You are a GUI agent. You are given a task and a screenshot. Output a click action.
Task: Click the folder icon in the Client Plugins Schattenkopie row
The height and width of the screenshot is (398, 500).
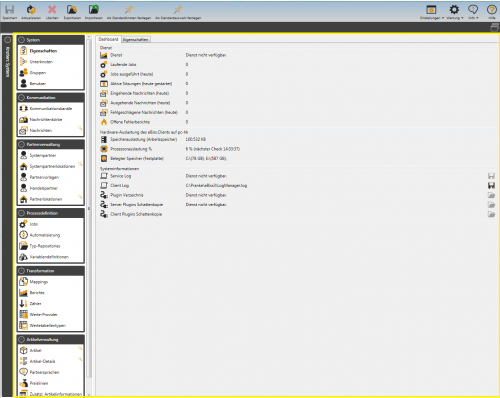(491, 214)
